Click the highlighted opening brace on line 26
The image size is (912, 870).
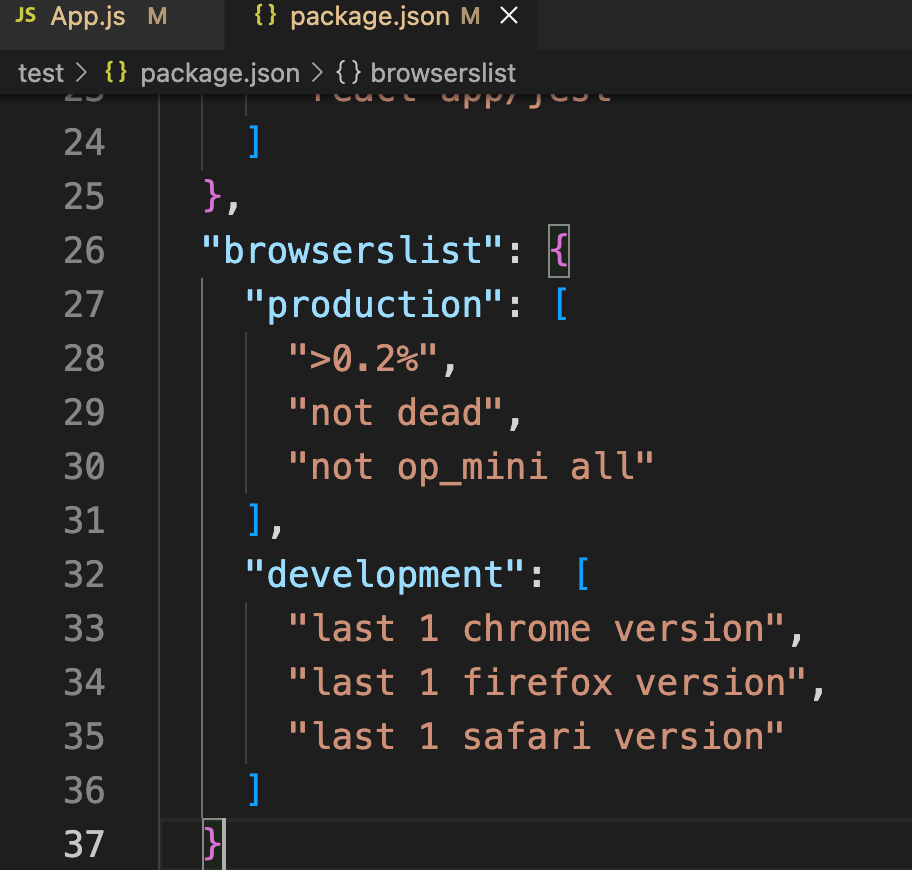(557, 251)
